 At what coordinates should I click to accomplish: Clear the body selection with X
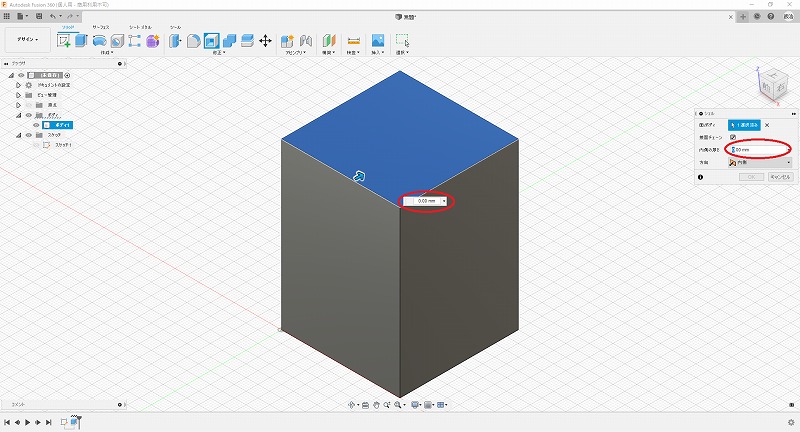pos(767,125)
